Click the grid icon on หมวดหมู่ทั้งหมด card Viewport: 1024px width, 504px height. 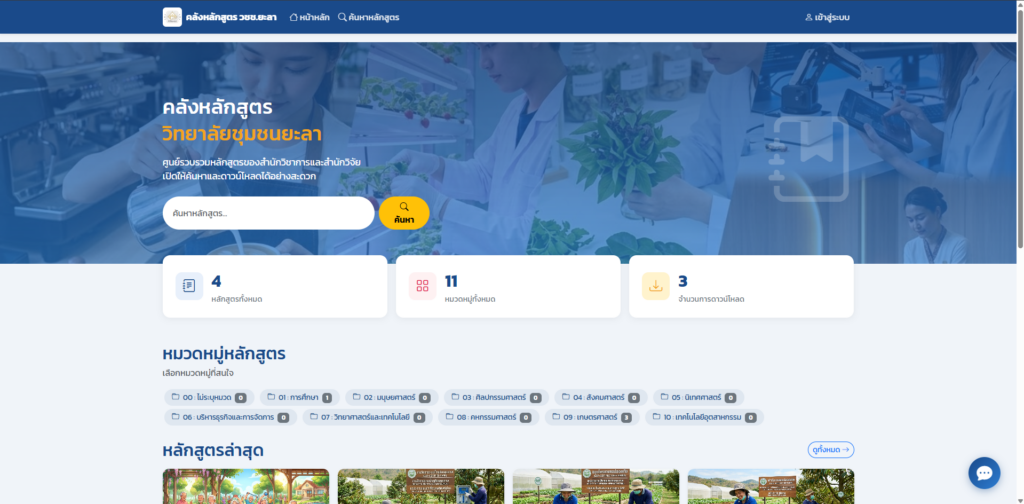coord(422,286)
